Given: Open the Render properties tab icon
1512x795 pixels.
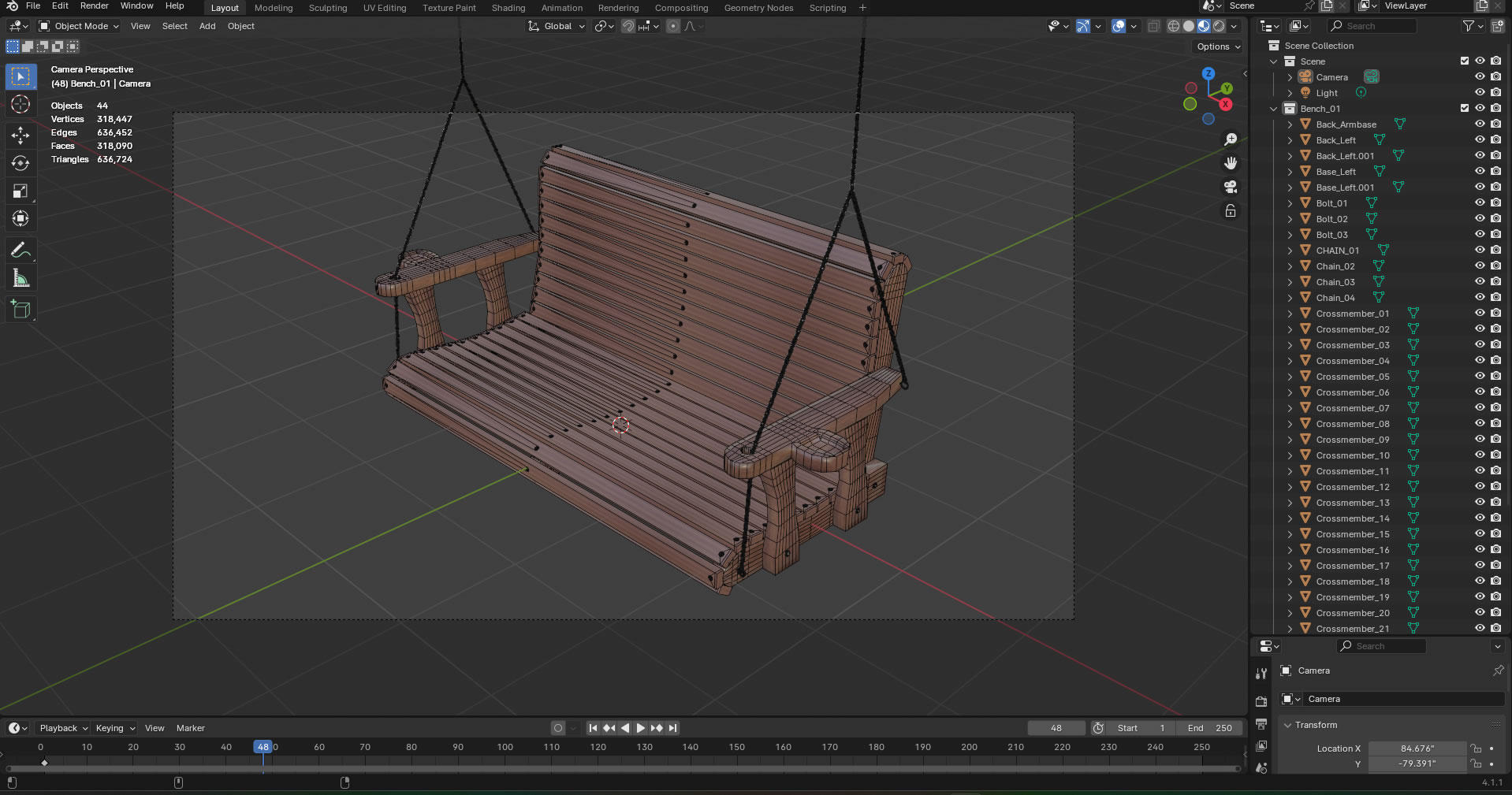Looking at the screenshot, I should (1261, 701).
